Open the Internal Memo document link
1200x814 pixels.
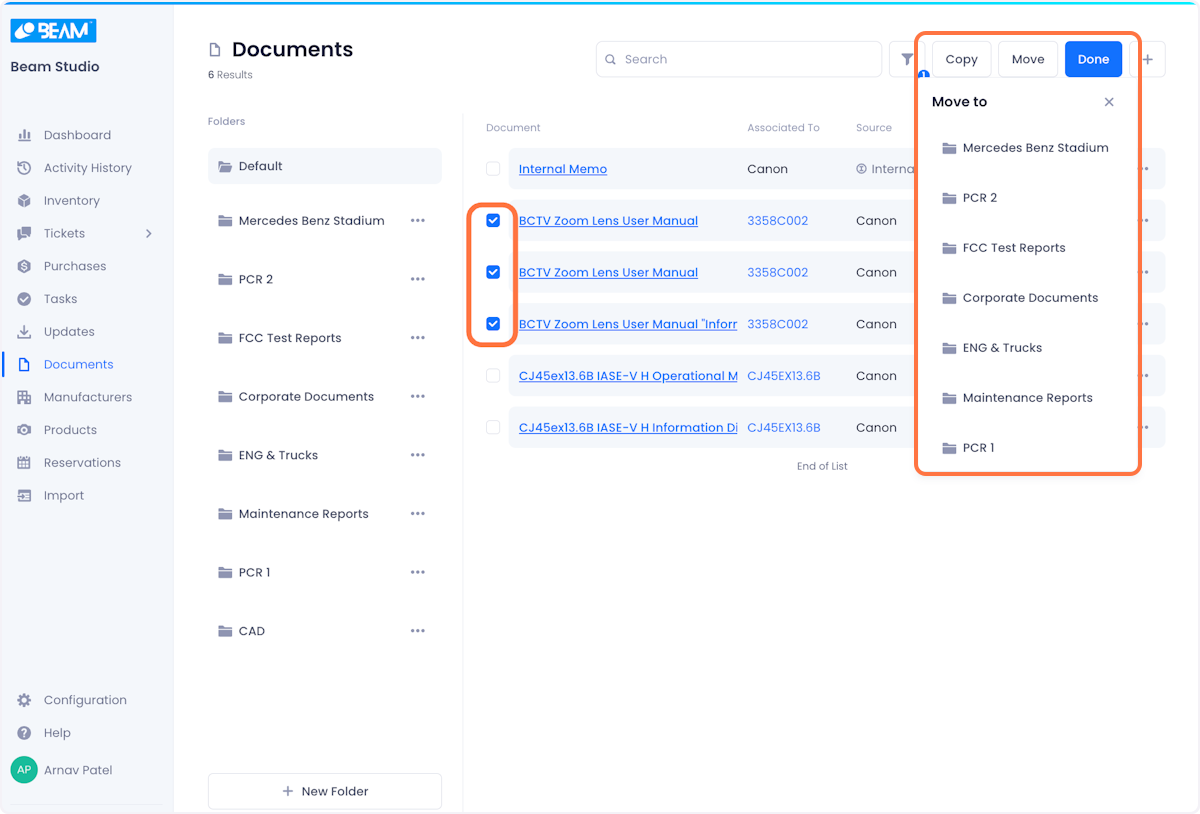(x=563, y=169)
